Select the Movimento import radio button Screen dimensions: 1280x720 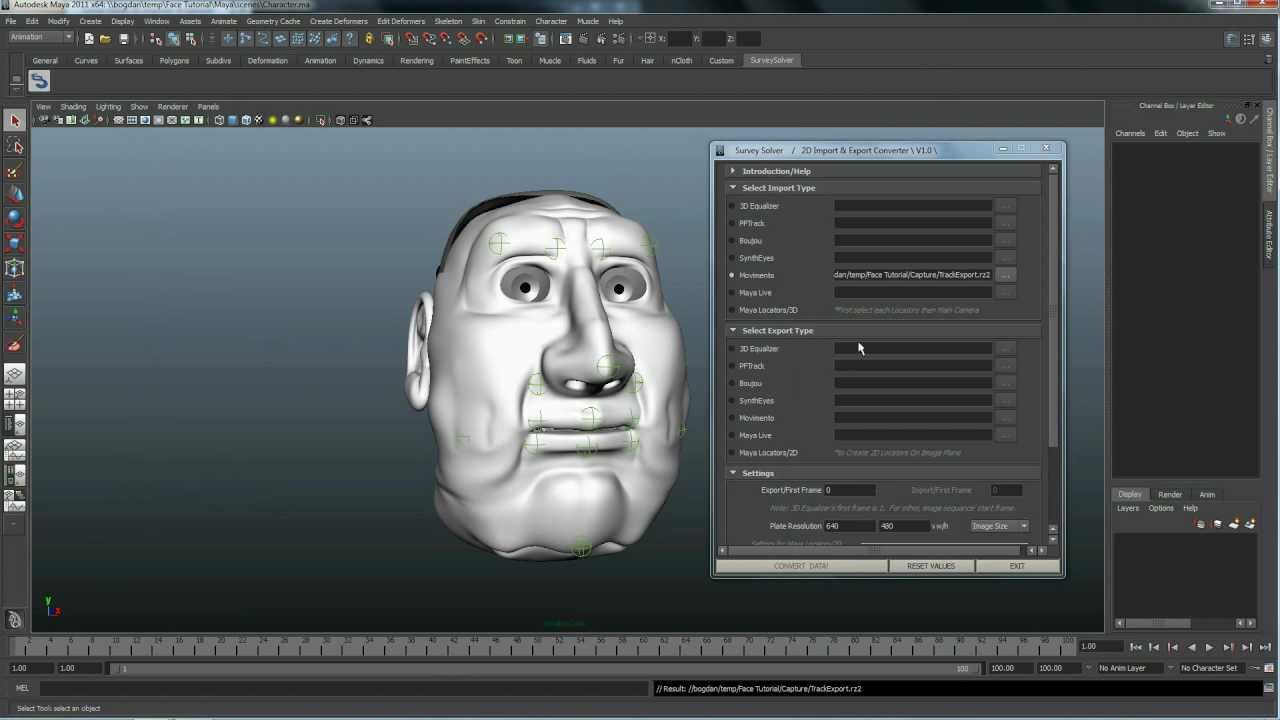pos(732,275)
